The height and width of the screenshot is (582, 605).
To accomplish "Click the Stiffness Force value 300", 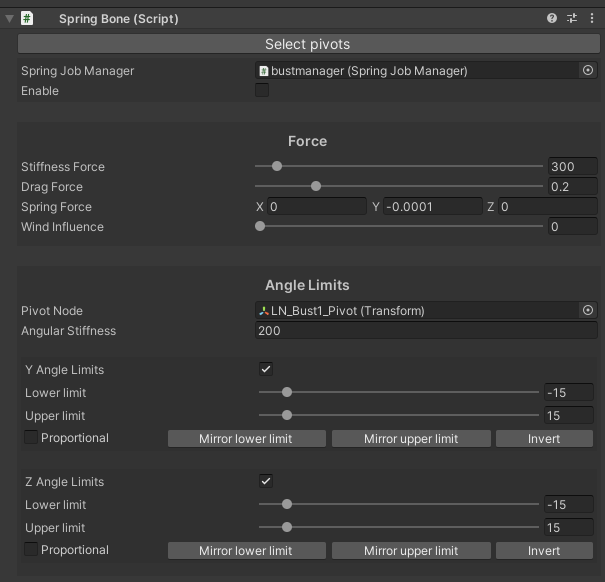I will [573, 167].
